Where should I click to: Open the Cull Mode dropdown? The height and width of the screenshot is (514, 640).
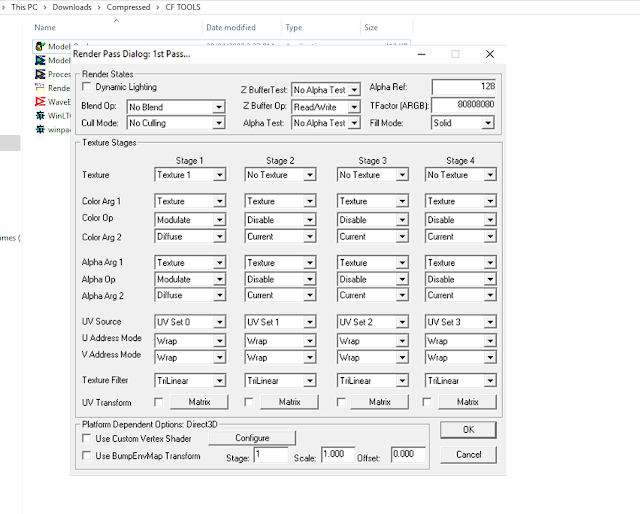[176, 123]
